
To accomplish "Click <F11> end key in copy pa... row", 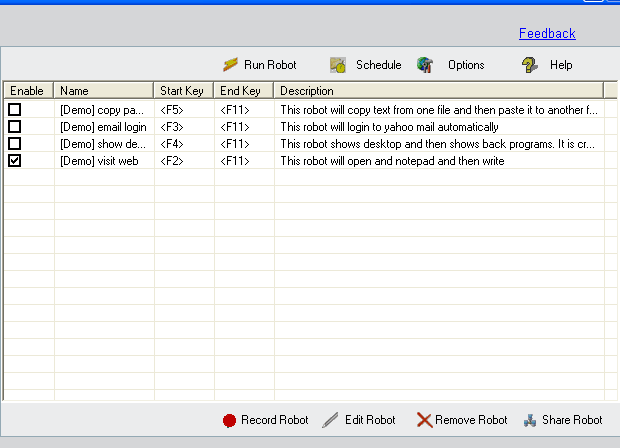I will [244, 110].
